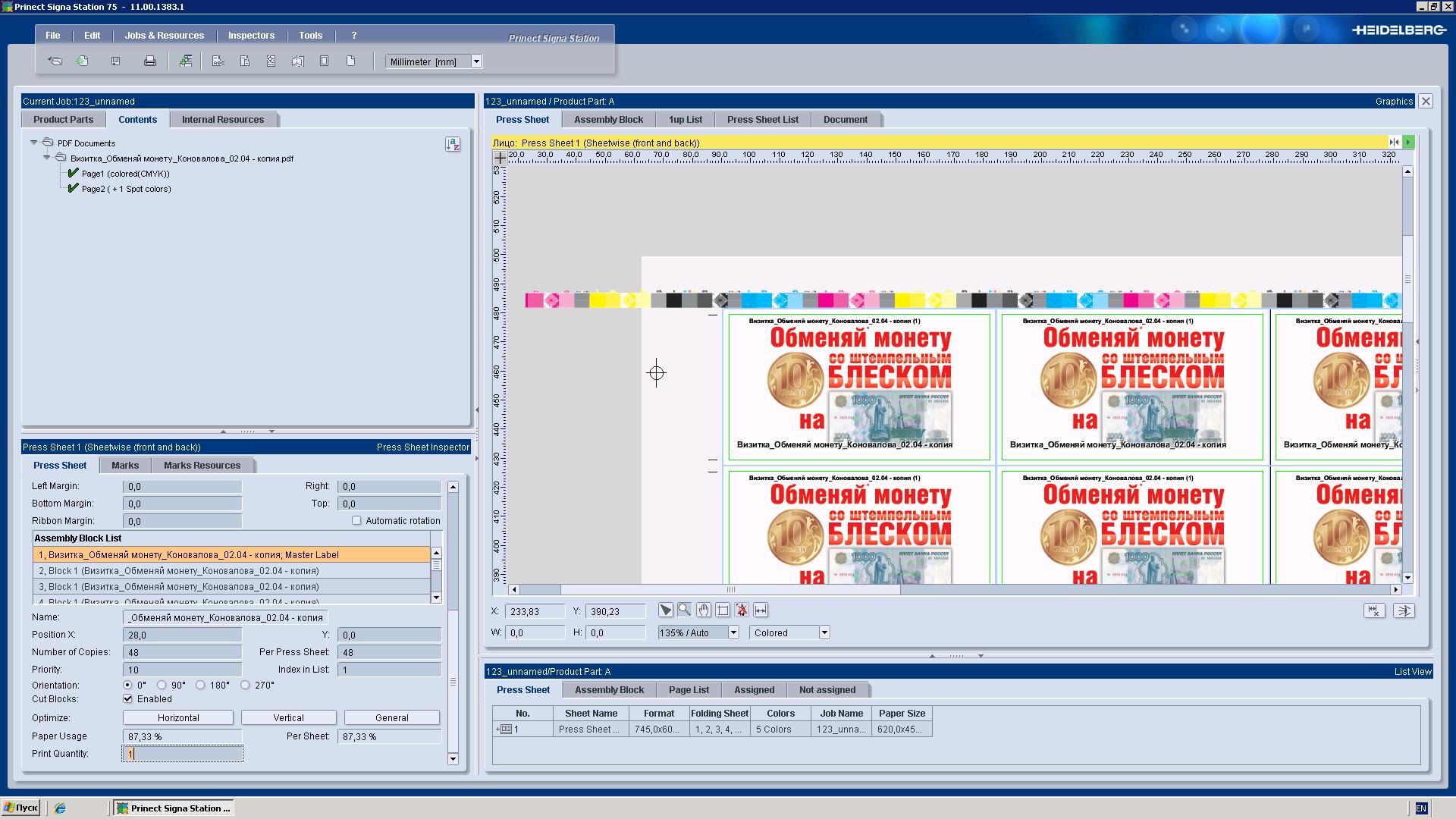Collapse the Визитка PDF file tree node
Viewport: 1456px width, 819px height.
(46, 157)
